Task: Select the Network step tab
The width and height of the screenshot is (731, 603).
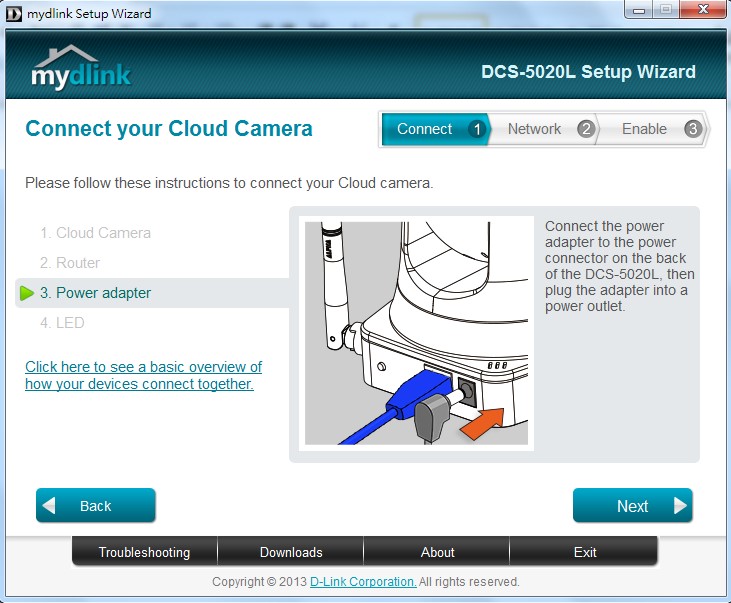Action: (544, 129)
